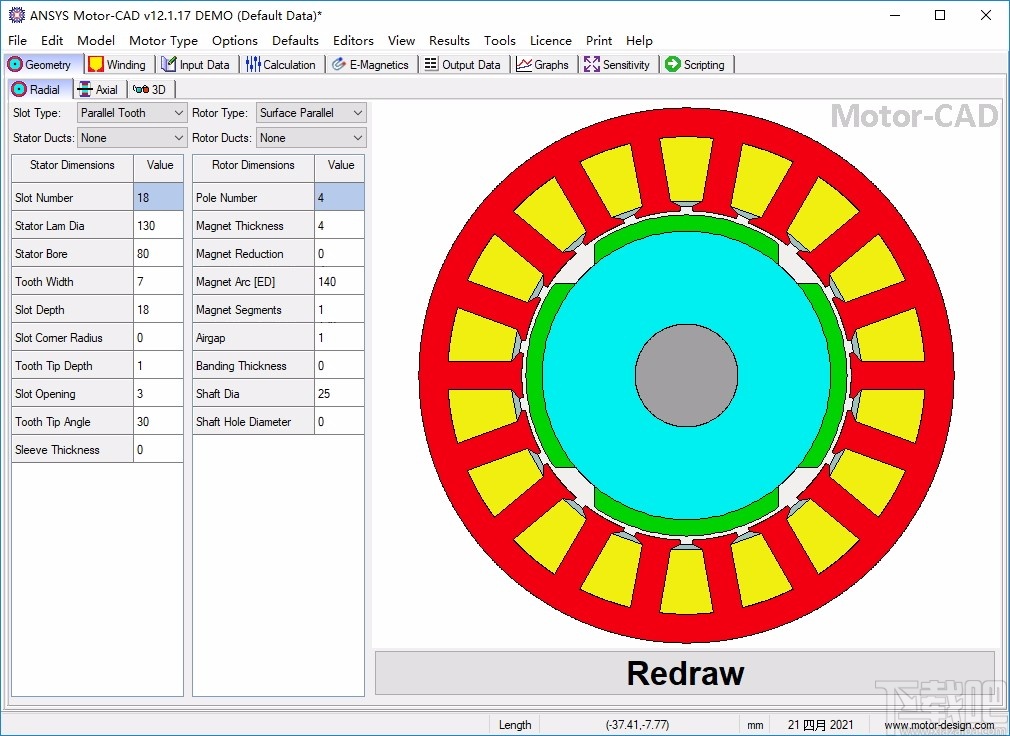Open the Motor Type menu
Screen dimensions: 1010x736
click(163, 41)
